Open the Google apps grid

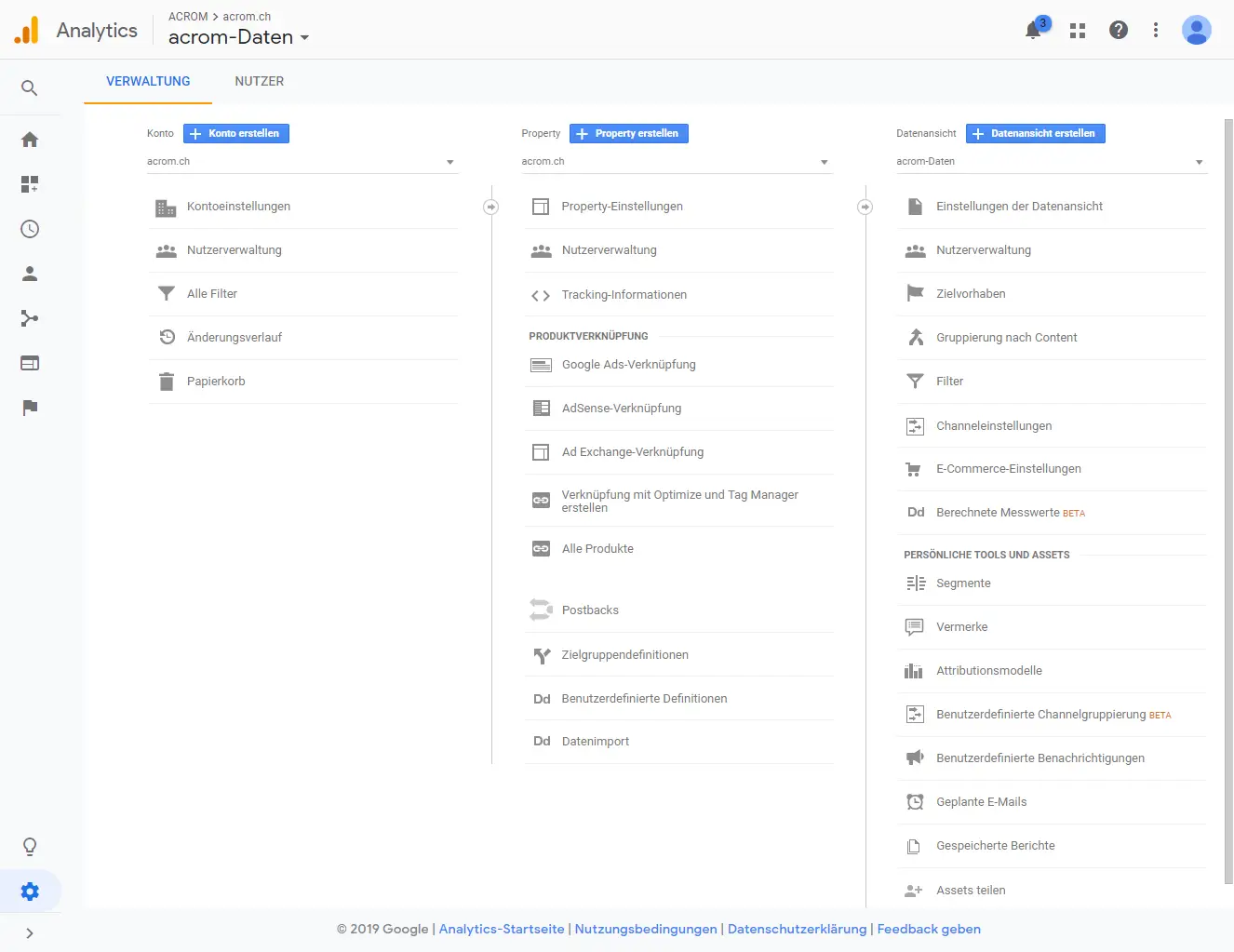[x=1077, y=30]
